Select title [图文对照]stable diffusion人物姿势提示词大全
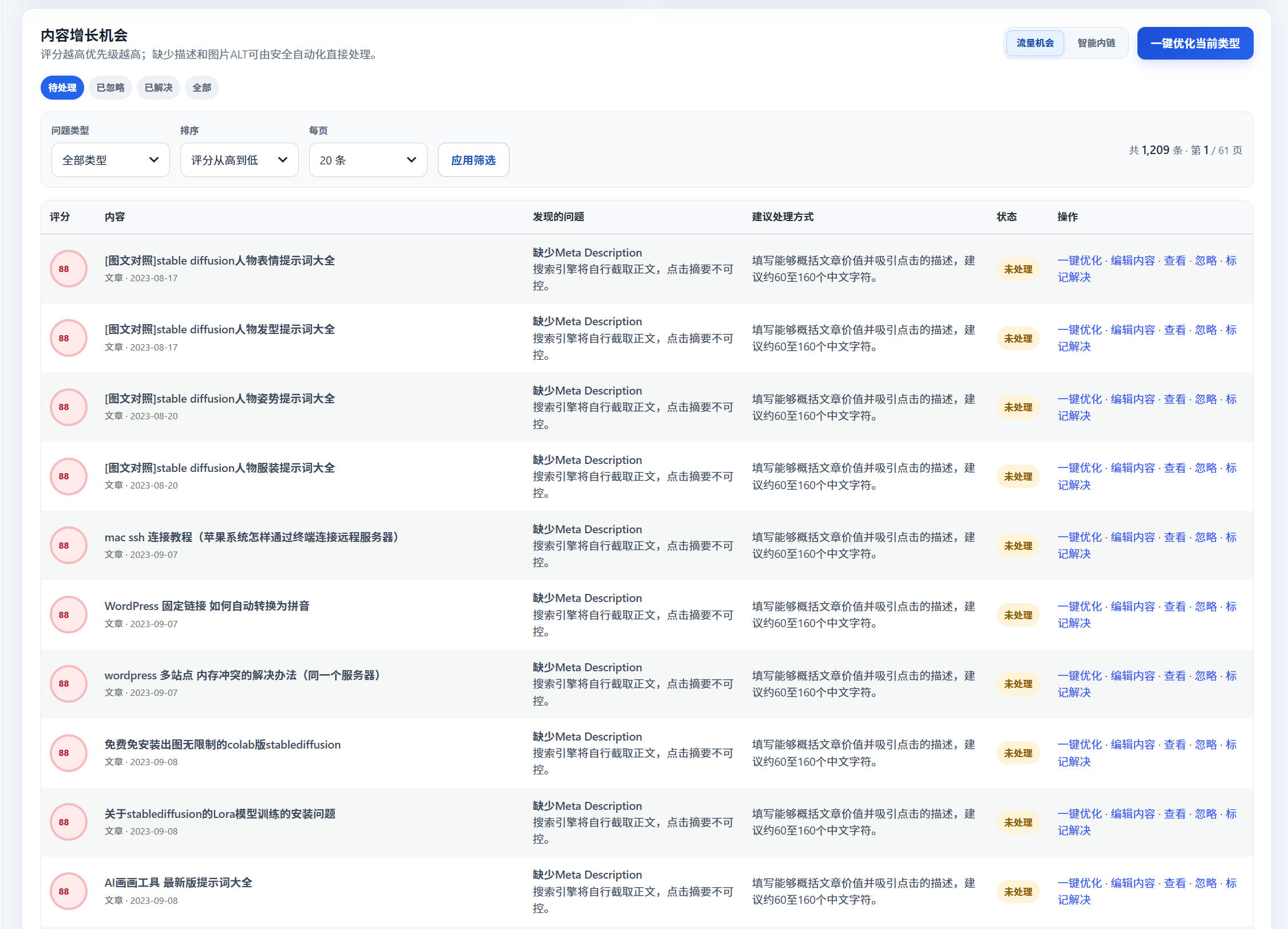 [x=220, y=399]
